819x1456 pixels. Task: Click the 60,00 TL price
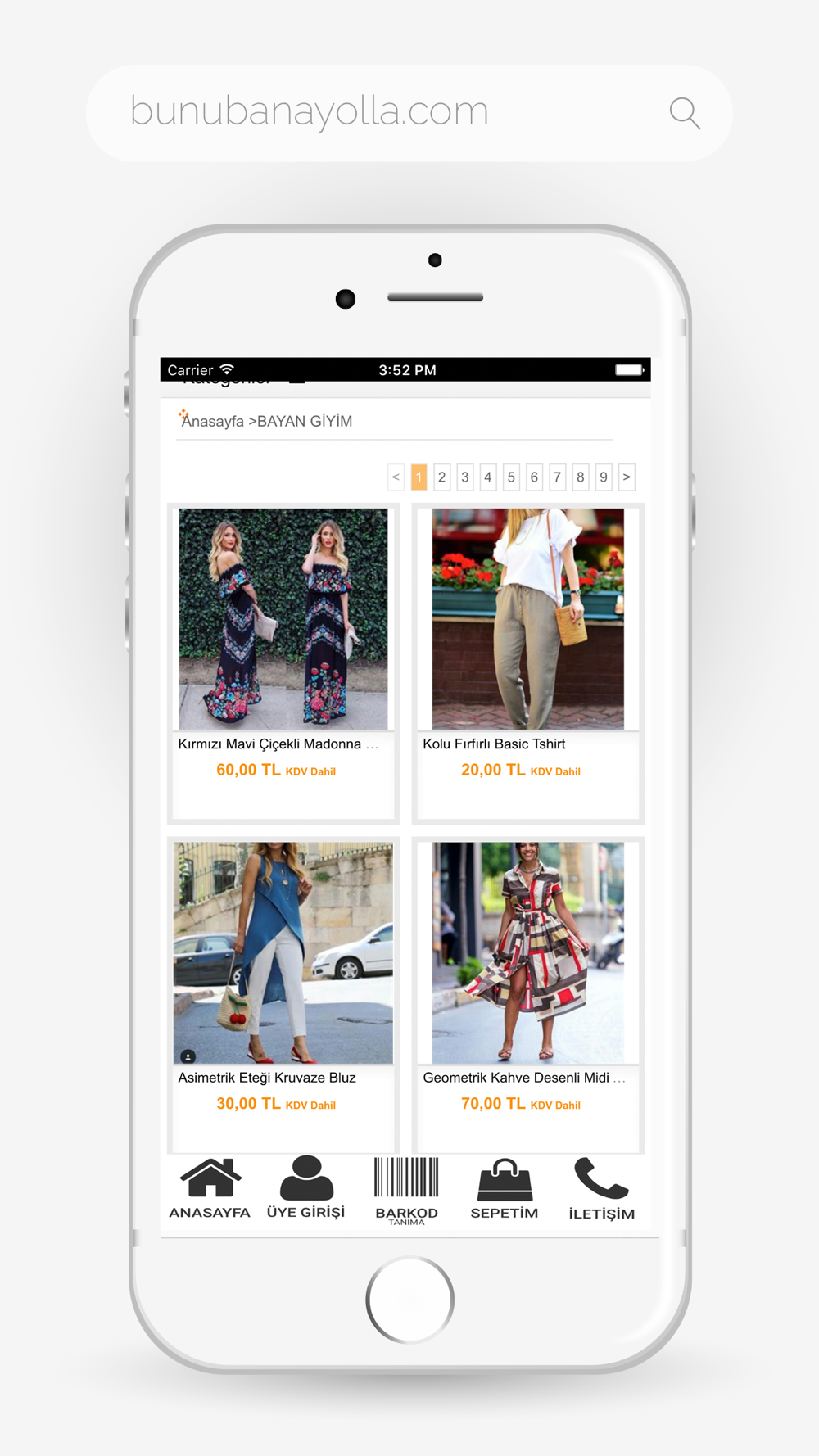click(x=248, y=770)
